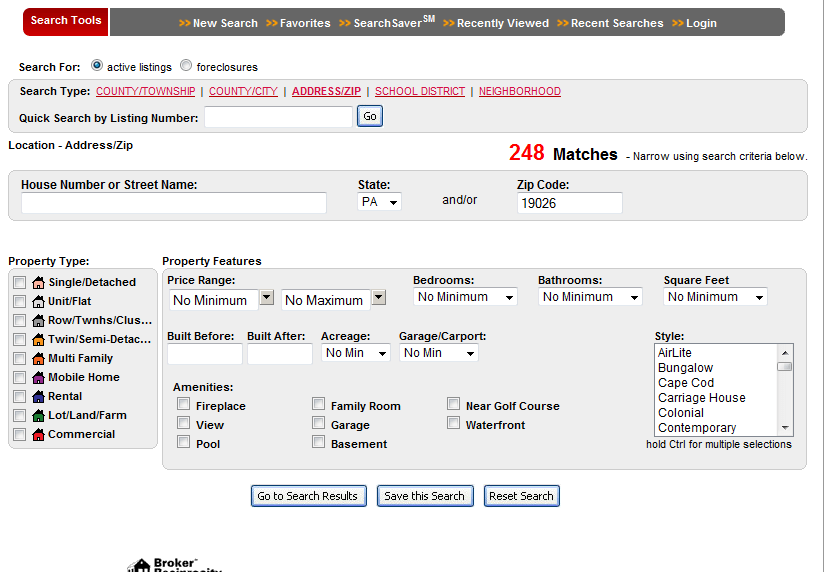The image size is (824, 572).
Task: Open the price No Maximum dropdown arrow
Action: coord(379,298)
